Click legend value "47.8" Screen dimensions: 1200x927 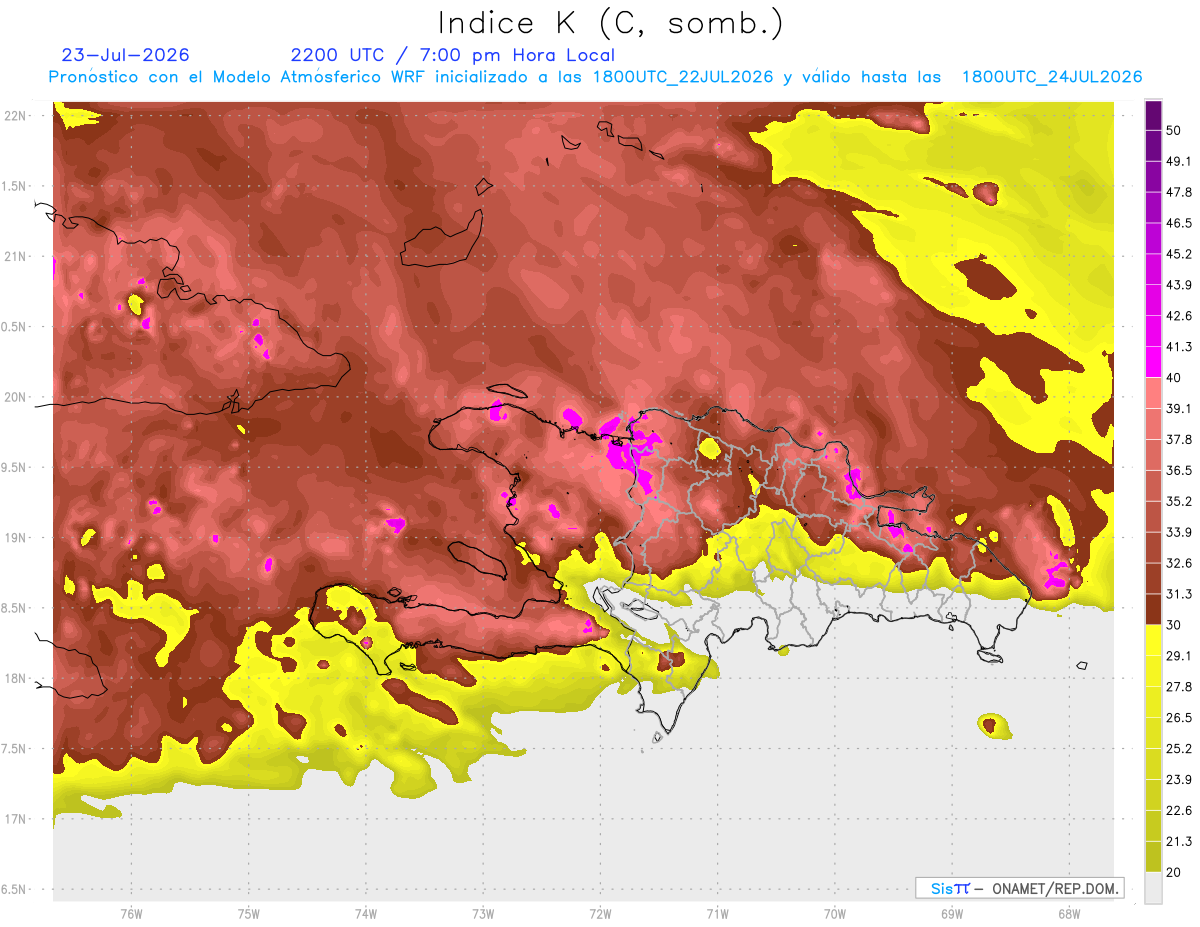coord(1178,192)
